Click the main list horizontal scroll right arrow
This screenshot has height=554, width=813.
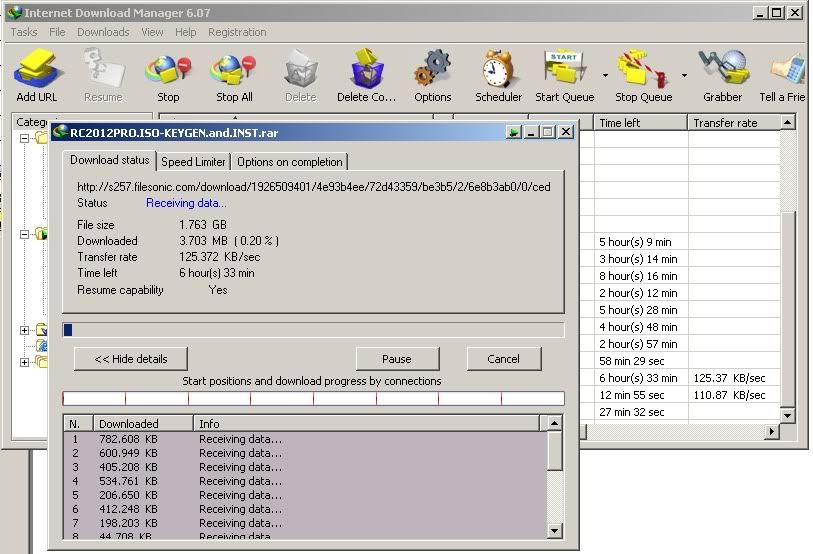coord(772,431)
